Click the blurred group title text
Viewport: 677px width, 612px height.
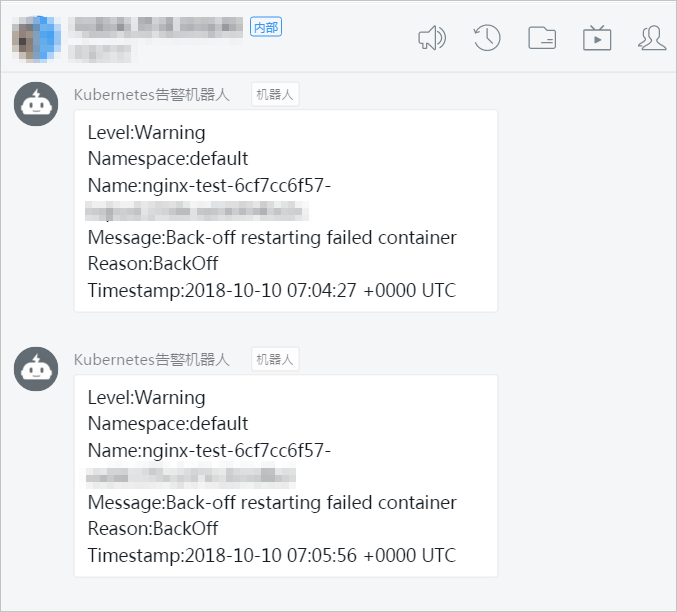click(157, 26)
